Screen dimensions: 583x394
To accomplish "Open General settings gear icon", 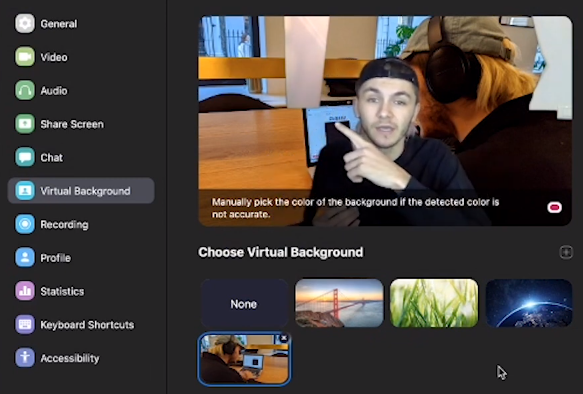I will point(25,23).
